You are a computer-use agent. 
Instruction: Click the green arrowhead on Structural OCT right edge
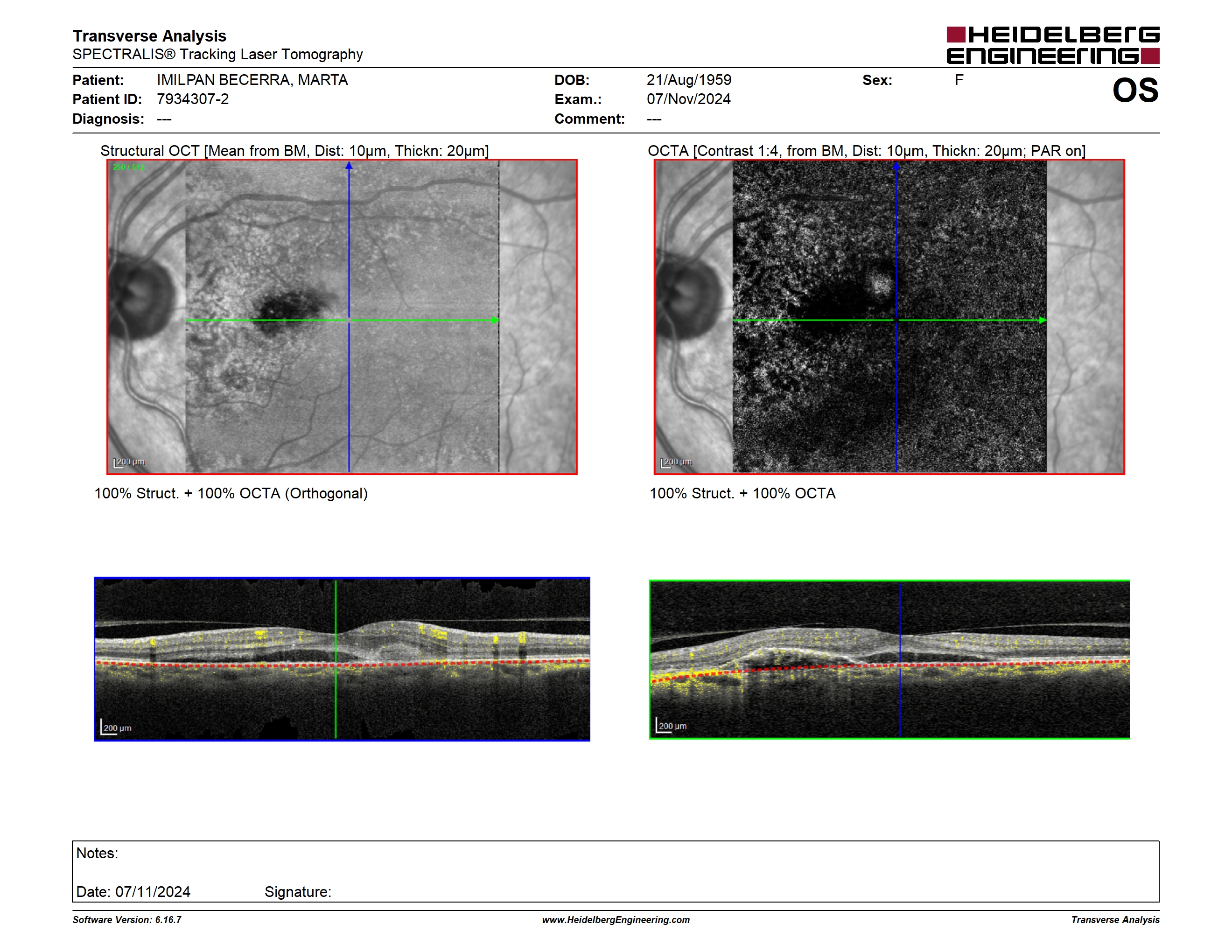[495, 320]
